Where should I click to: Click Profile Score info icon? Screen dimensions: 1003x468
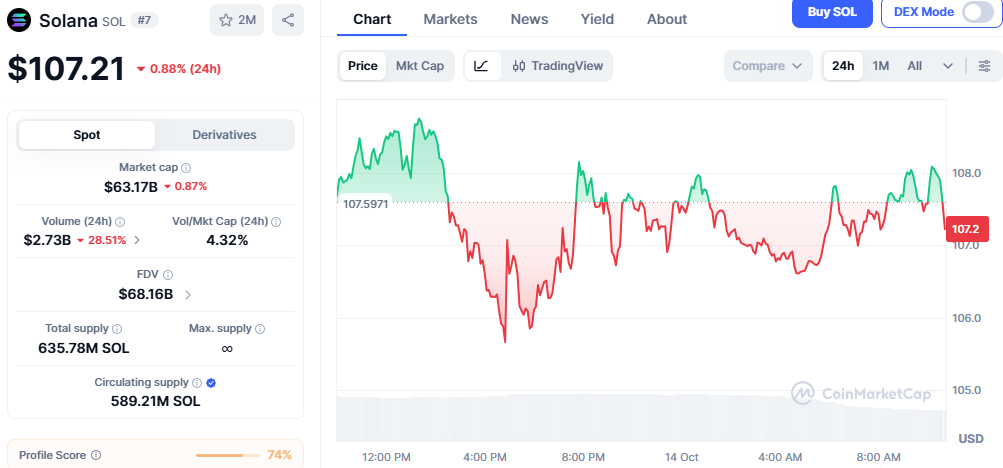96,455
